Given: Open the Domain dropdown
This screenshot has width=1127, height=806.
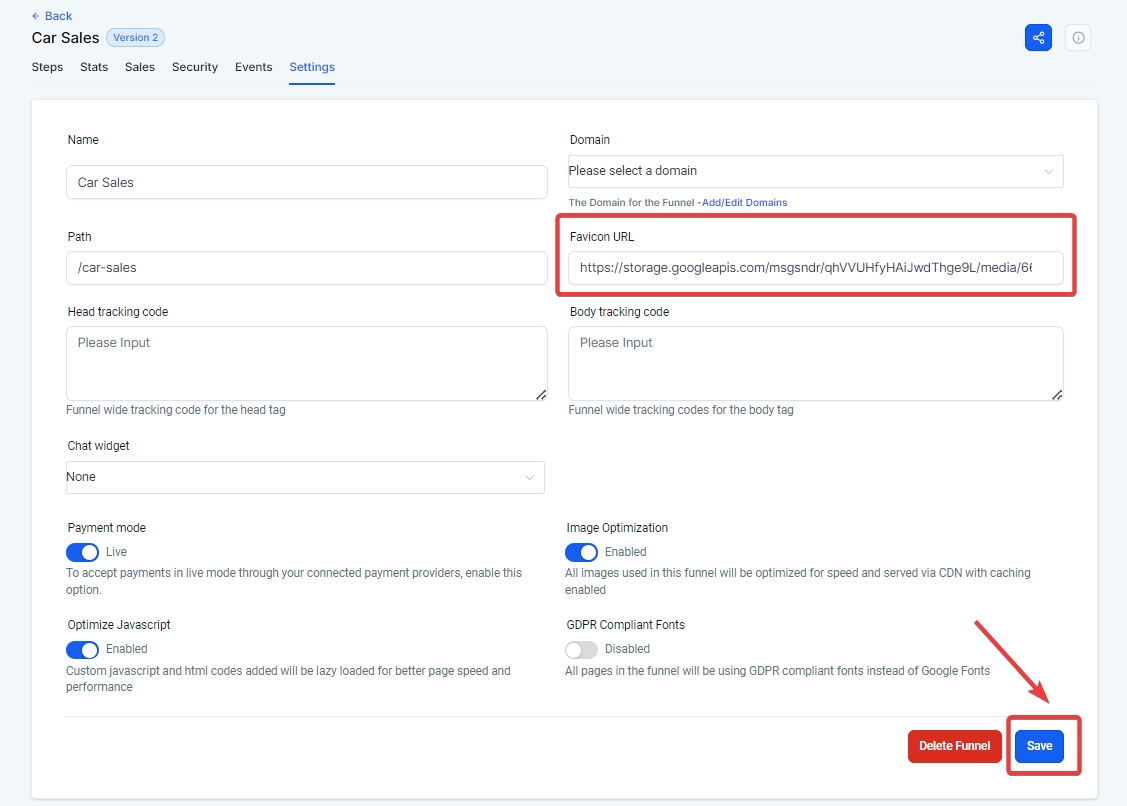Looking at the screenshot, I should [x=816, y=171].
